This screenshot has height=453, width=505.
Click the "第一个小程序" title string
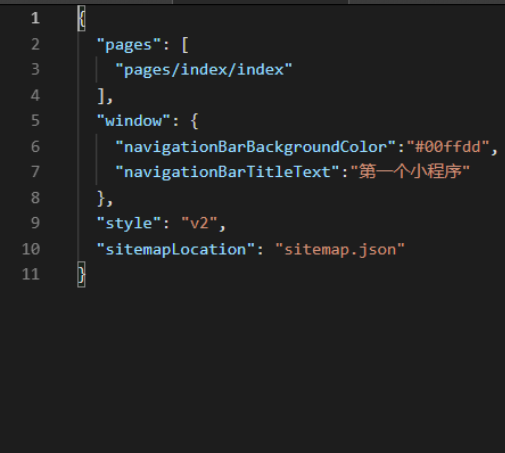tap(410, 172)
